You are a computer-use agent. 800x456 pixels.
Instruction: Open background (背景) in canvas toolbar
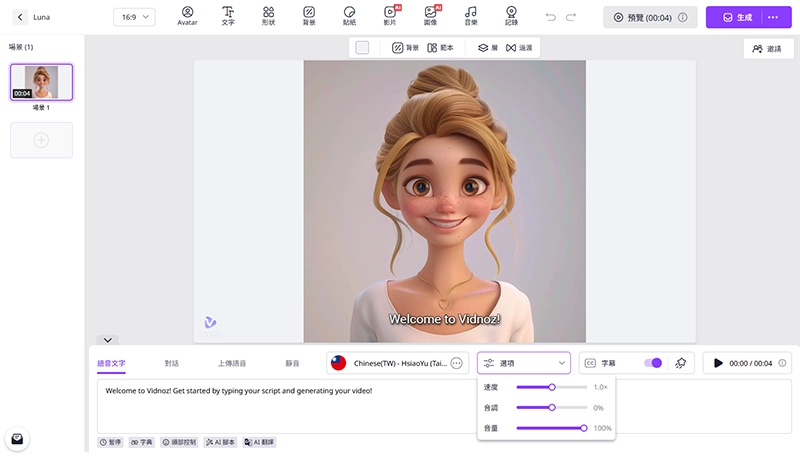coord(405,47)
